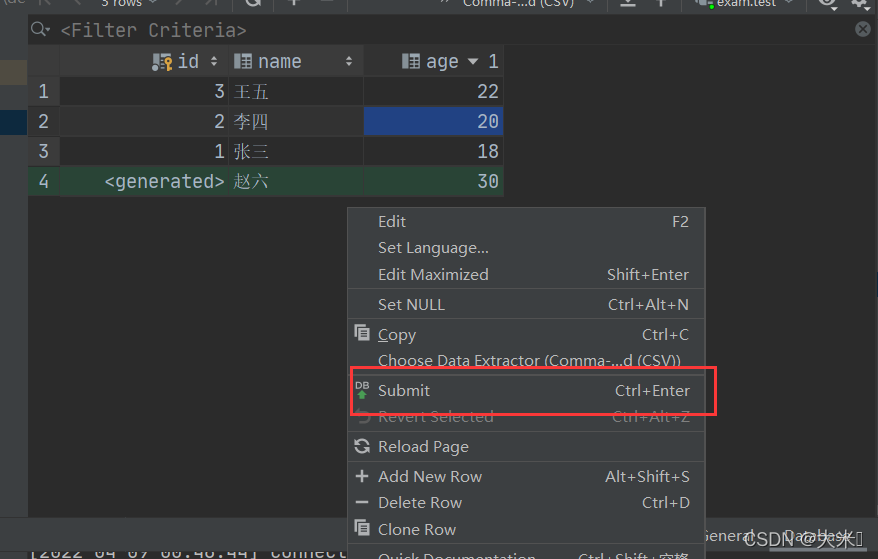Toggle sorting arrows on the id column

pos(214,61)
